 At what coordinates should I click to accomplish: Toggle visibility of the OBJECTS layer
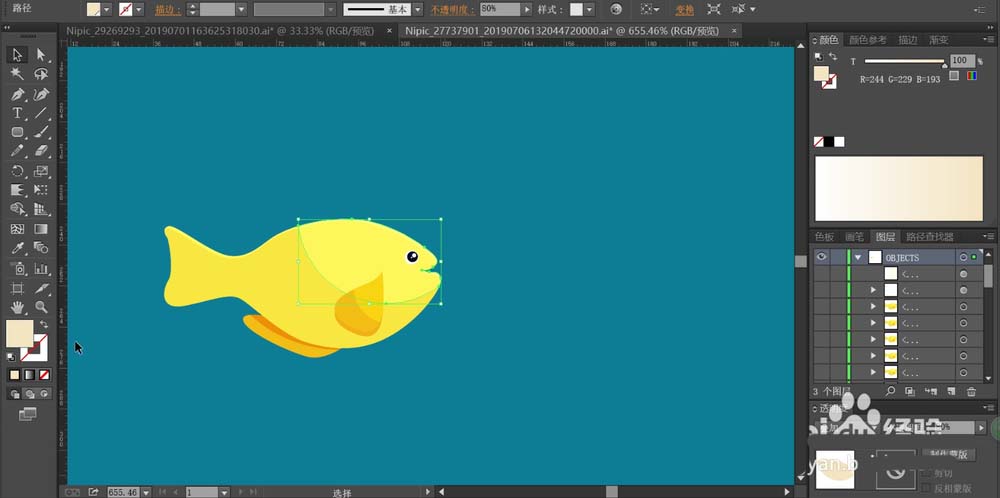coord(821,257)
